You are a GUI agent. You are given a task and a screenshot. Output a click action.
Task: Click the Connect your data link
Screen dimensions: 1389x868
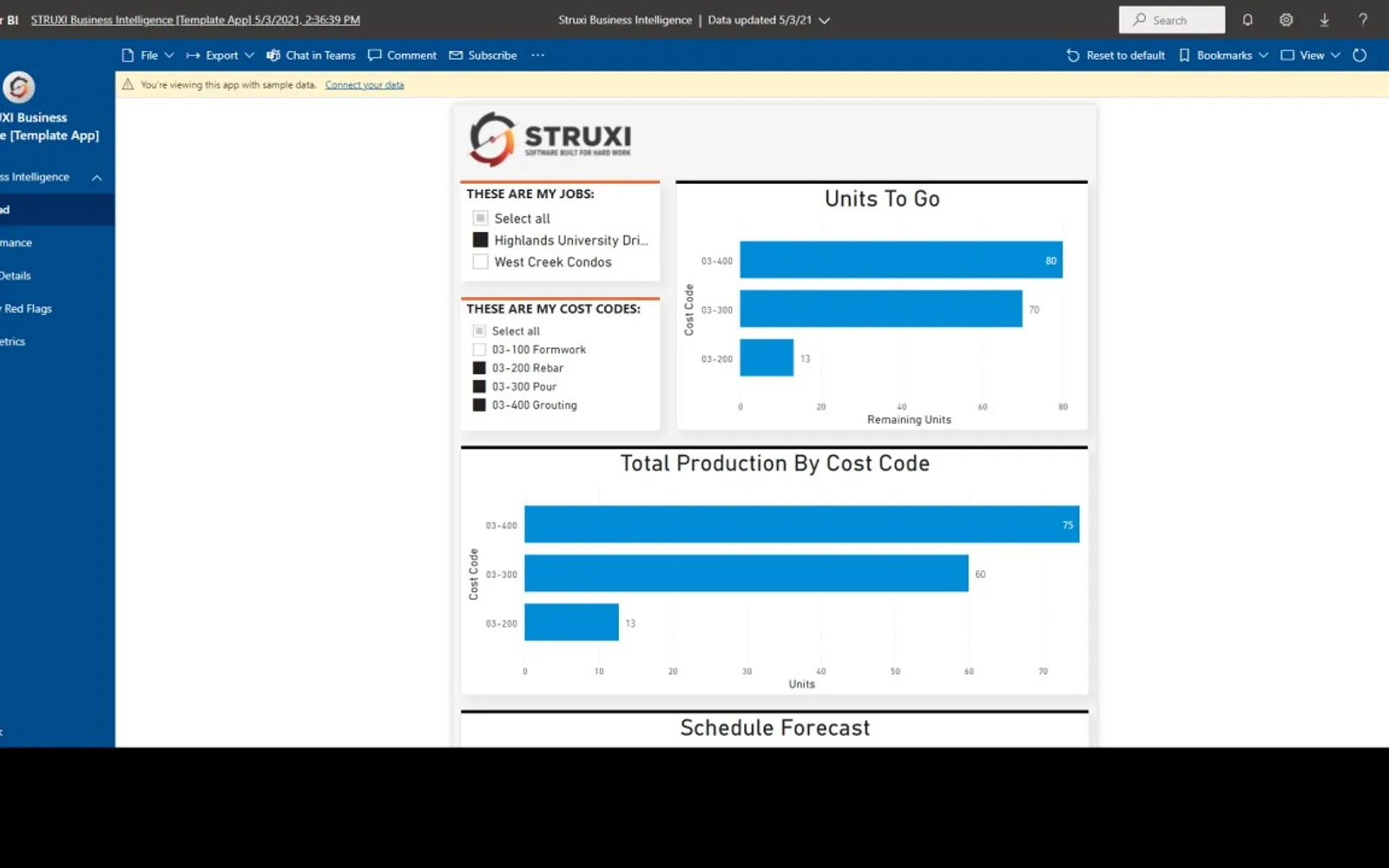[365, 85]
